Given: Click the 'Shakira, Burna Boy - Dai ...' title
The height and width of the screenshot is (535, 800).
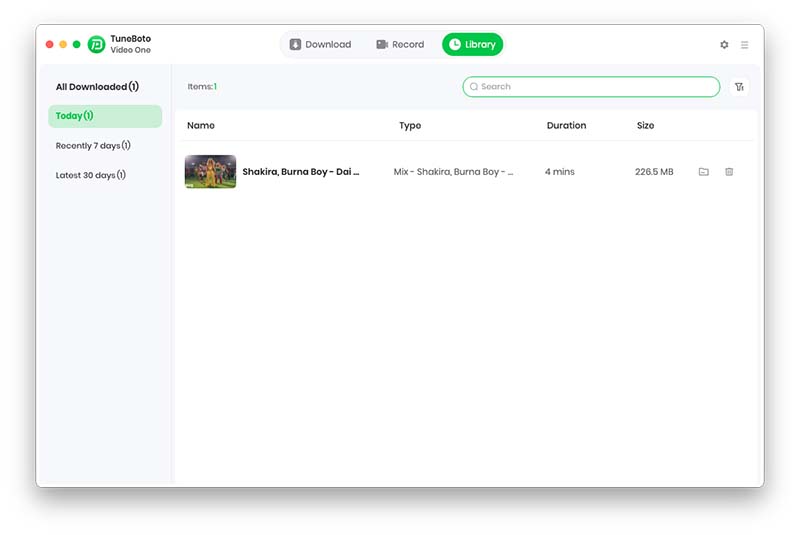Looking at the screenshot, I should (301, 172).
